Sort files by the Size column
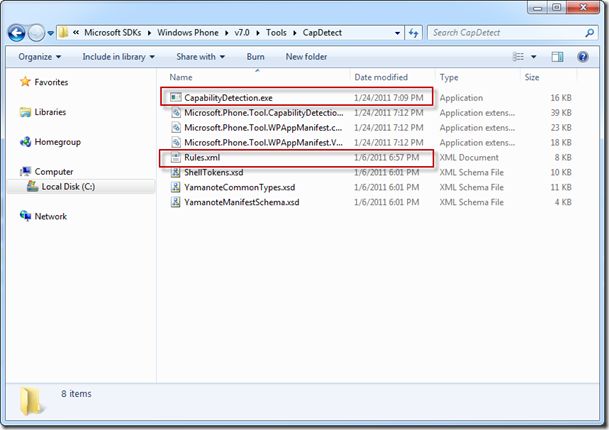Screen dimensions: 609x430 tap(532, 77)
